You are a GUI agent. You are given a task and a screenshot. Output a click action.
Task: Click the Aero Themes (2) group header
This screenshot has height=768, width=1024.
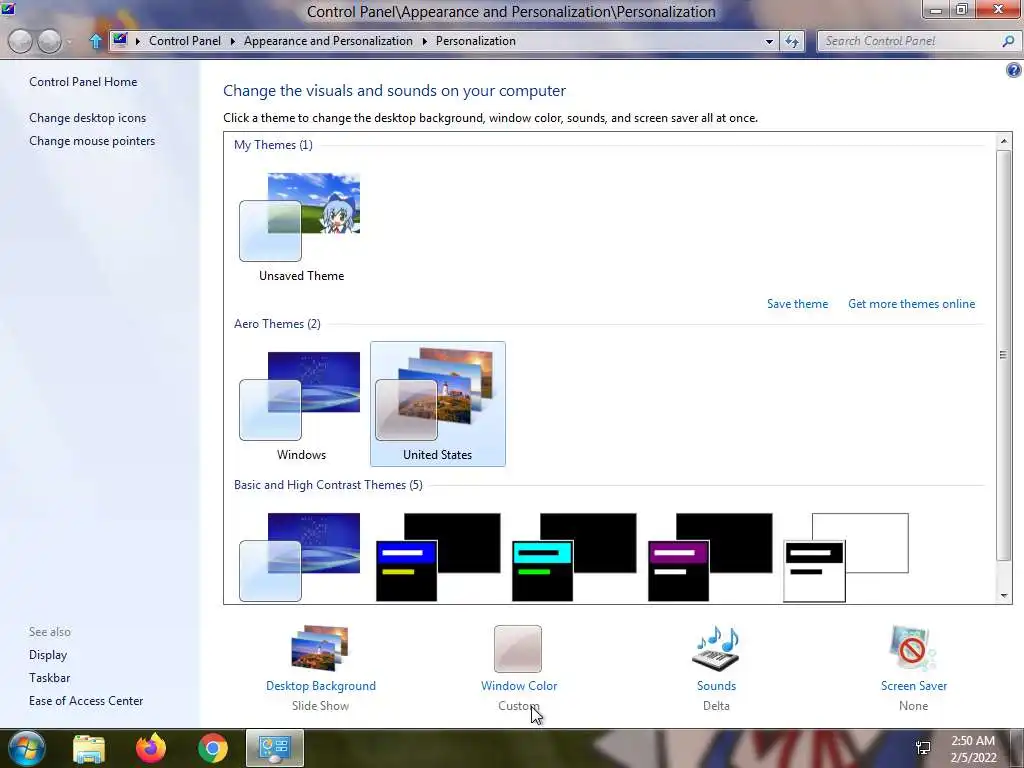coord(277,323)
